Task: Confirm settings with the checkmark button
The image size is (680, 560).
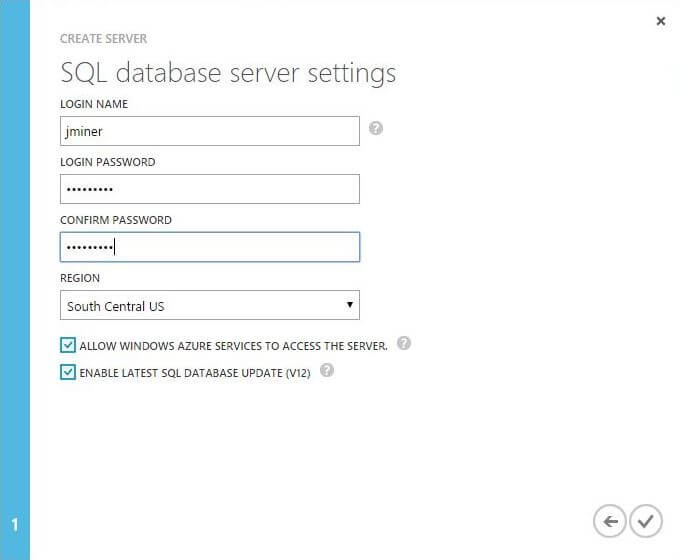Action: pos(646,521)
